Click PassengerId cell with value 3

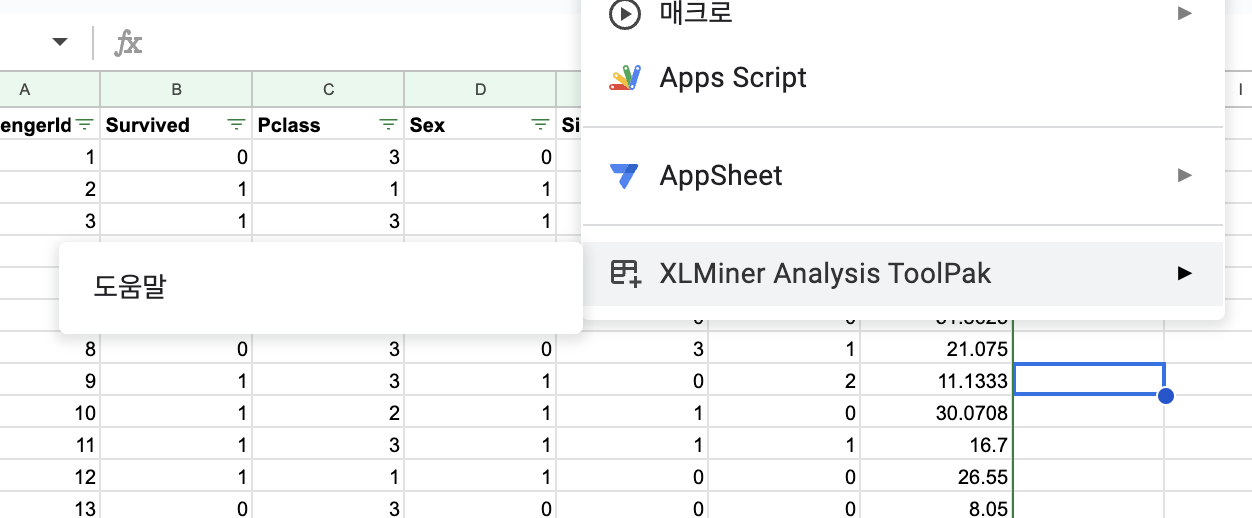coord(50,221)
